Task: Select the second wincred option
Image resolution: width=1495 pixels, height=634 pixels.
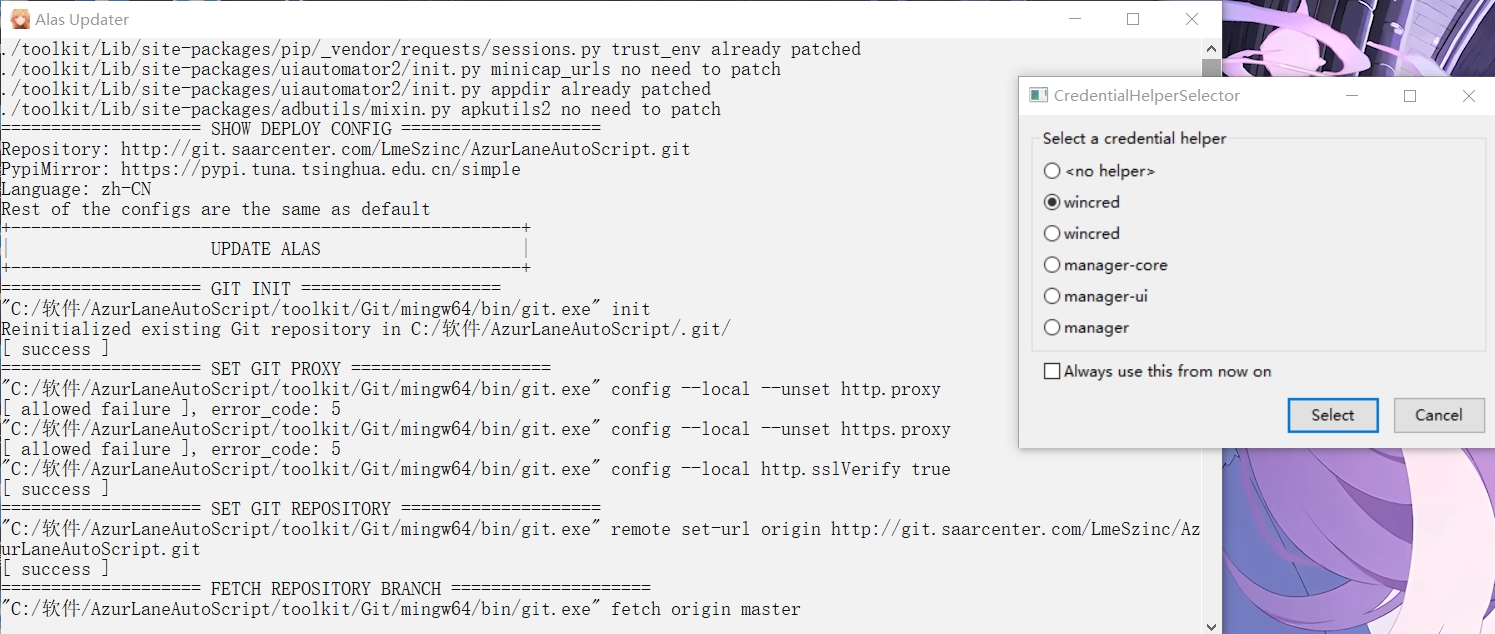Action: [x=1052, y=233]
